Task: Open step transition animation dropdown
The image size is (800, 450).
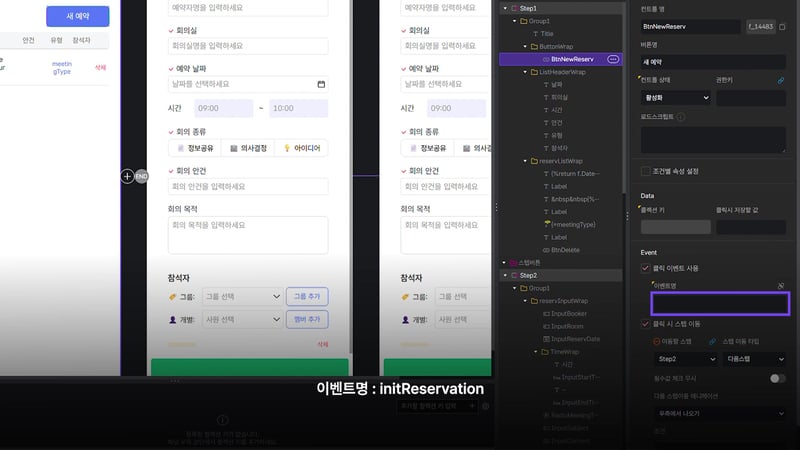Action: [719, 413]
